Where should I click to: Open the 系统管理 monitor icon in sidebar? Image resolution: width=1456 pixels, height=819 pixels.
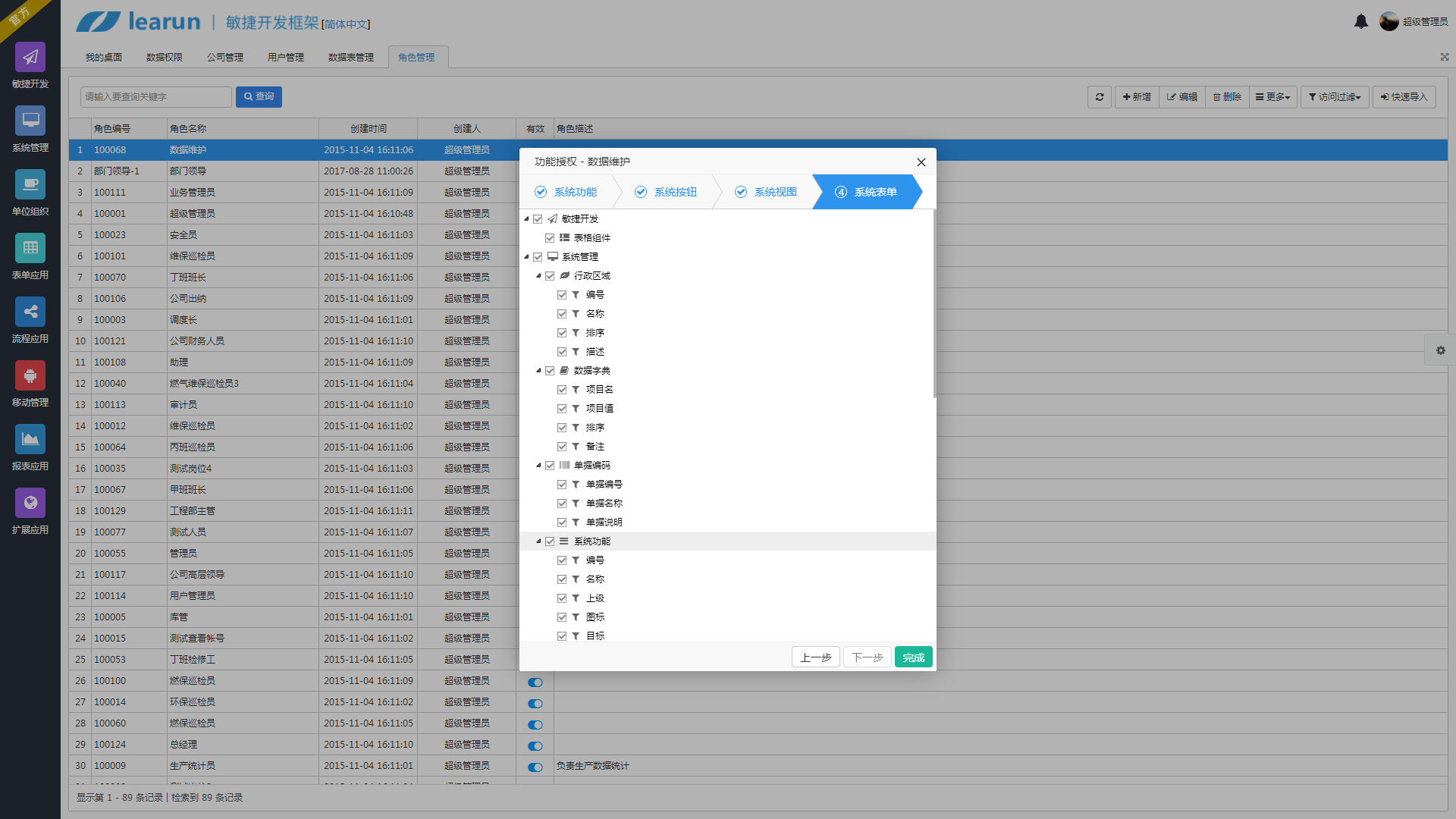(30, 121)
